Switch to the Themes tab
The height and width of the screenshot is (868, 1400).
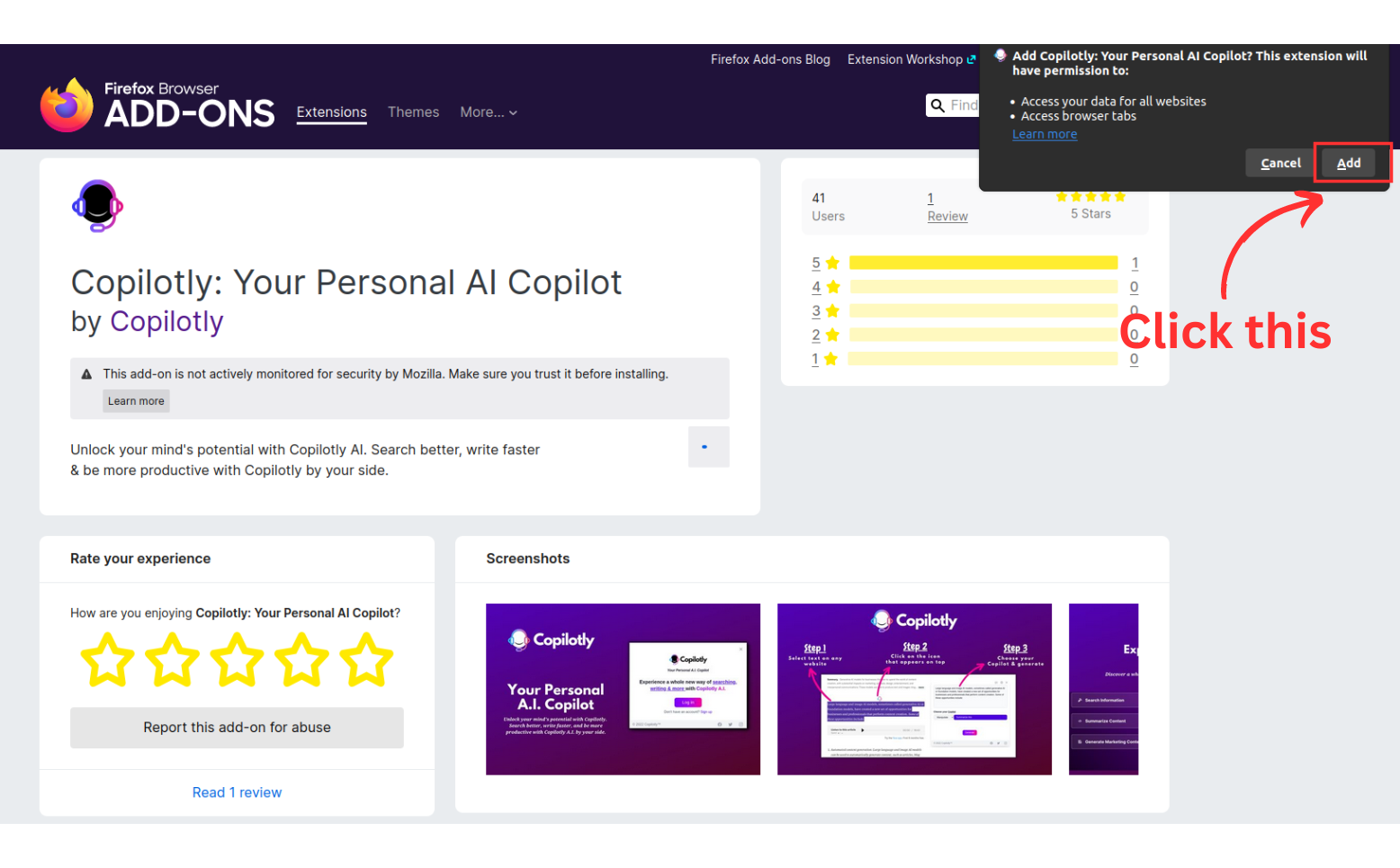[x=413, y=112]
